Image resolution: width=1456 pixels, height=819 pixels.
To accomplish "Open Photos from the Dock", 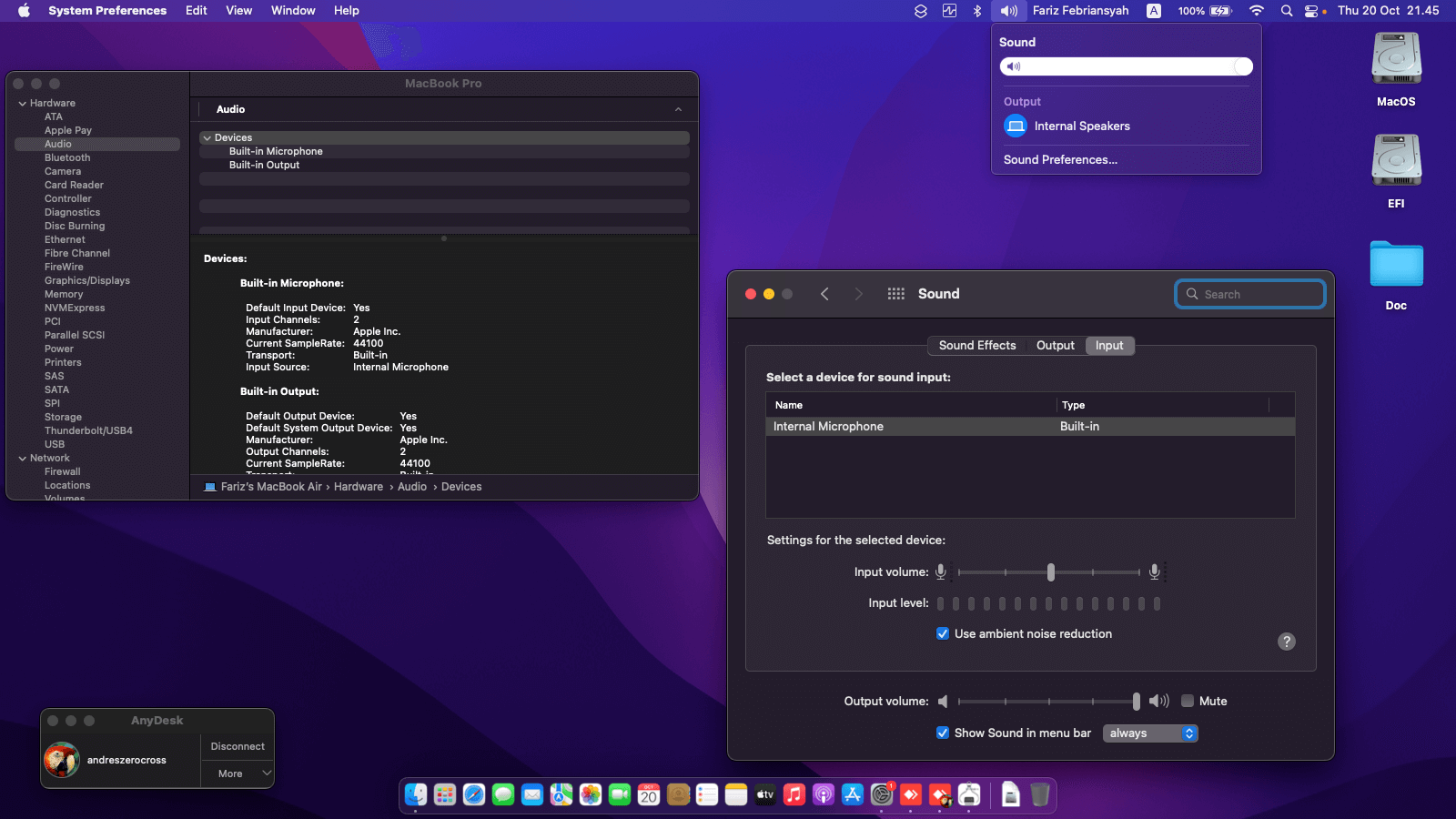I will pos(591,794).
